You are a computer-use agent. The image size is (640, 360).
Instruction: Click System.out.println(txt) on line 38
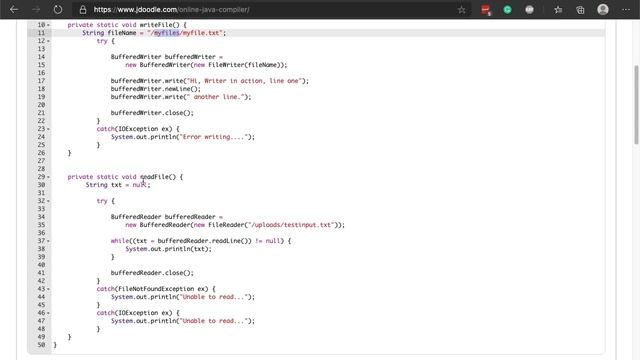coord(169,249)
